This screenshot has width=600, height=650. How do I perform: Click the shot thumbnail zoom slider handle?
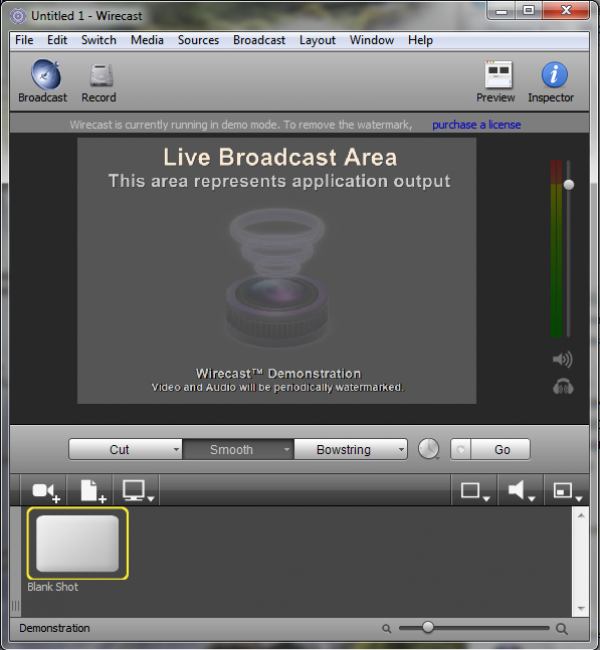(428, 627)
